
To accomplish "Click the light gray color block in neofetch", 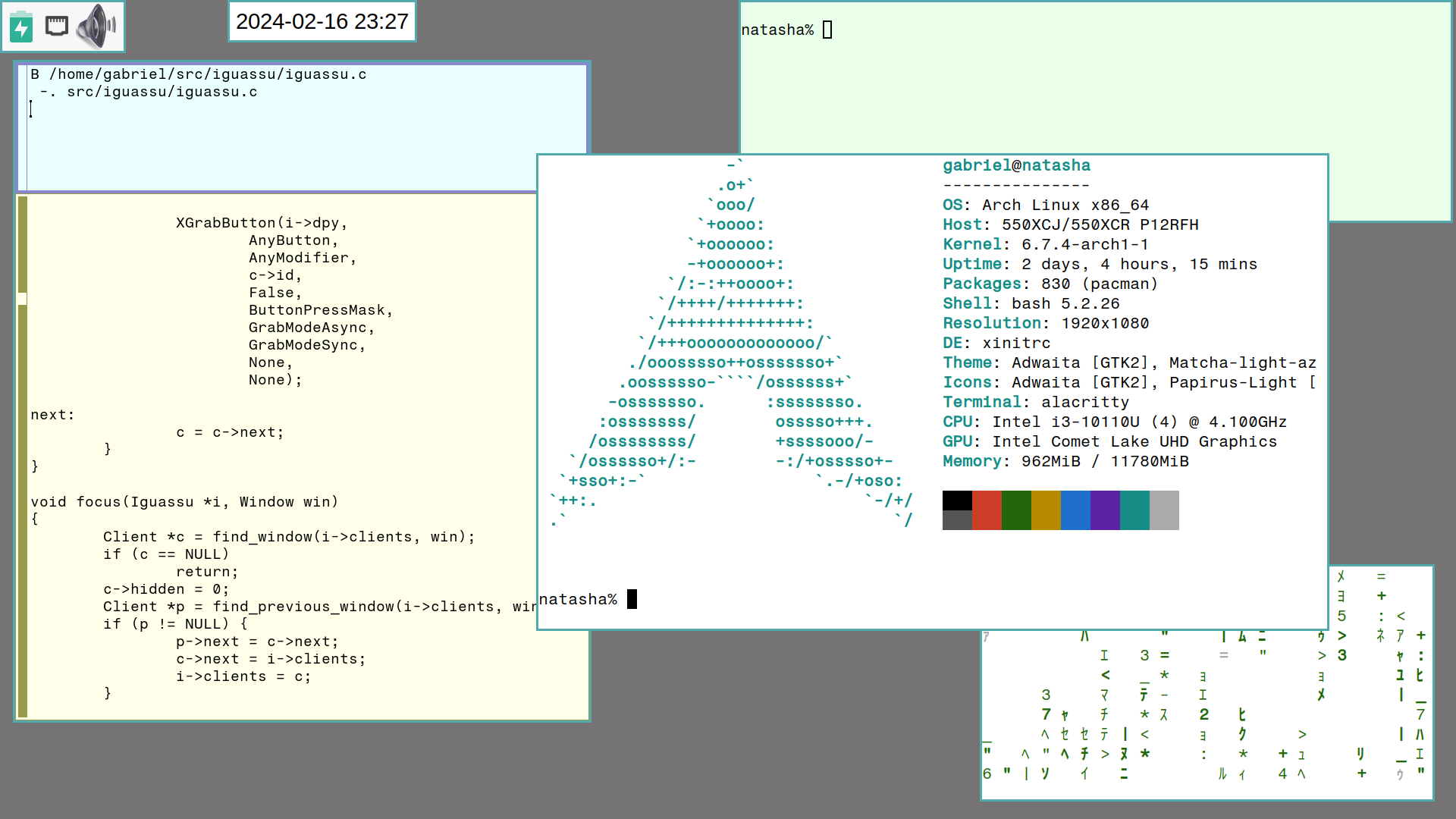I will (x=1164, y=510).
